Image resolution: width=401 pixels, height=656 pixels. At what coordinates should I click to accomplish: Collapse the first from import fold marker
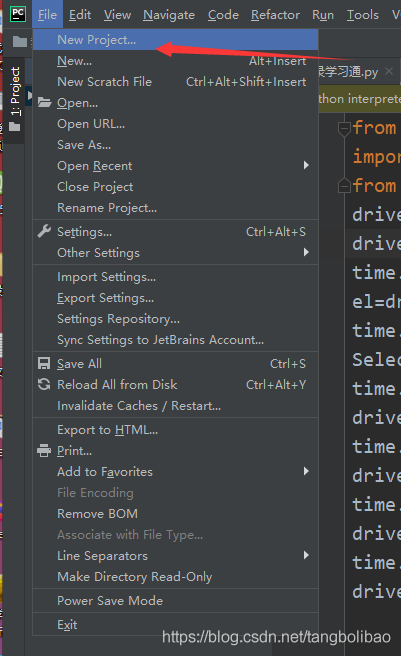[344, 128]
